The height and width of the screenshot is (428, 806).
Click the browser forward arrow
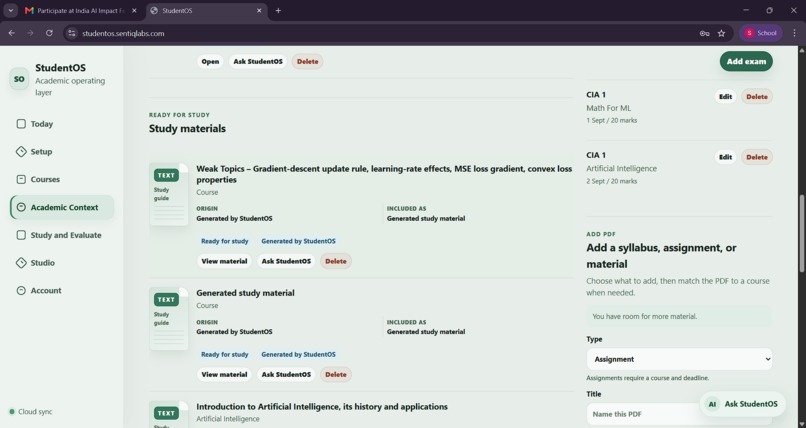click(x=30, y=33)
